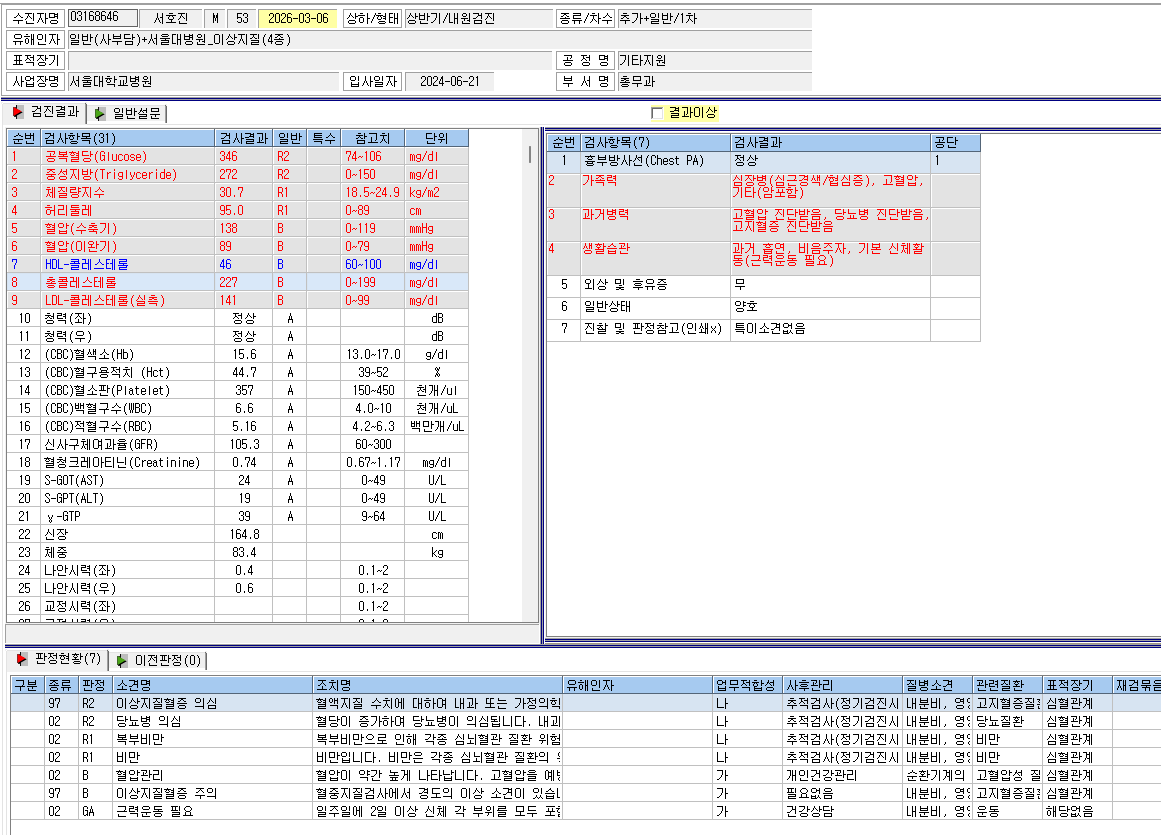Select the 공복혈당(Glucose) result row
The height and width of the screenshot is (835, 1161).
tap(238, 156)
